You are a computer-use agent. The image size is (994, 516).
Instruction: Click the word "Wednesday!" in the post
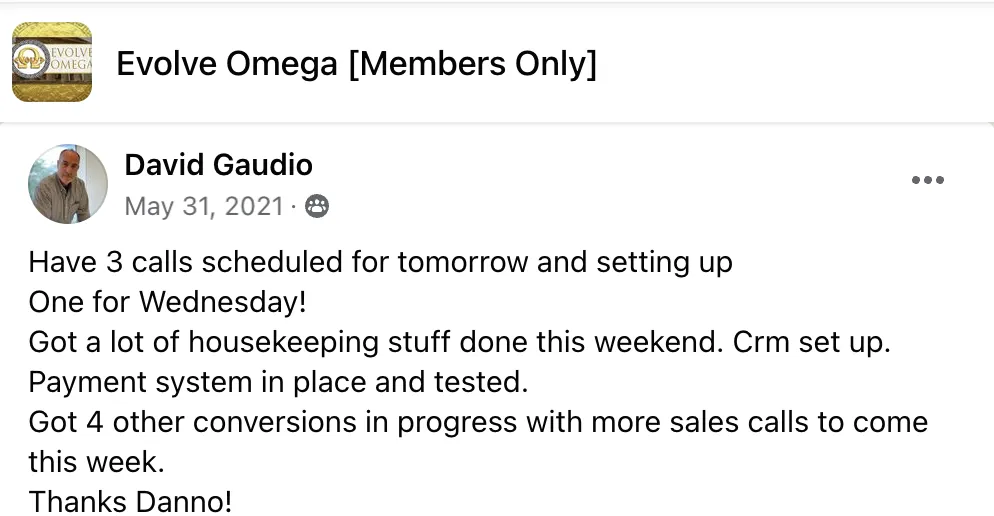[x=223, y=302]
